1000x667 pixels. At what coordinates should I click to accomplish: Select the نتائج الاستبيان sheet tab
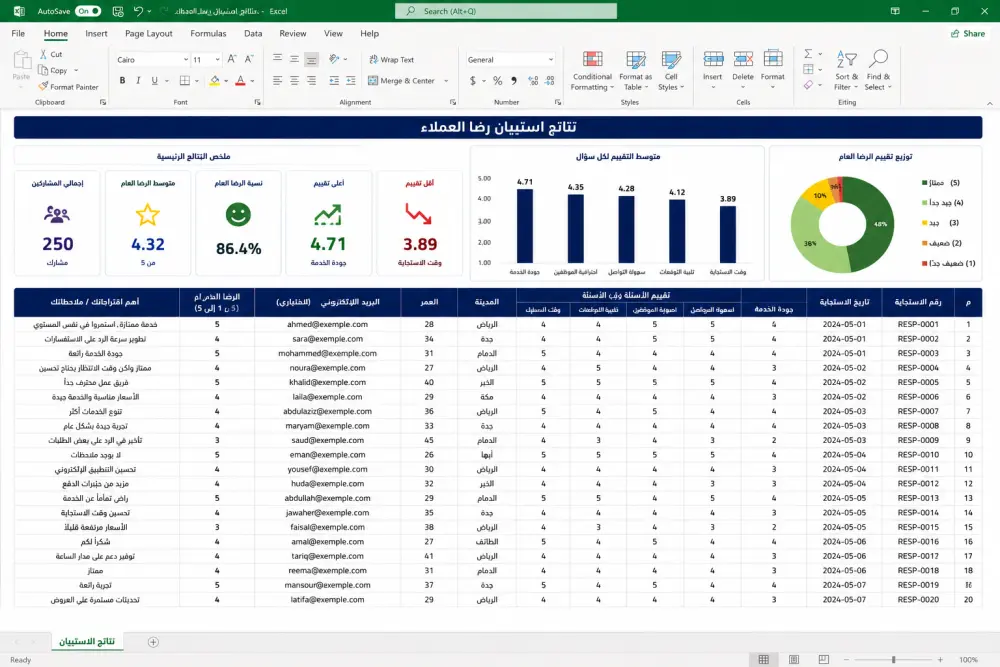pyautogui.click(x=87, y=641)
